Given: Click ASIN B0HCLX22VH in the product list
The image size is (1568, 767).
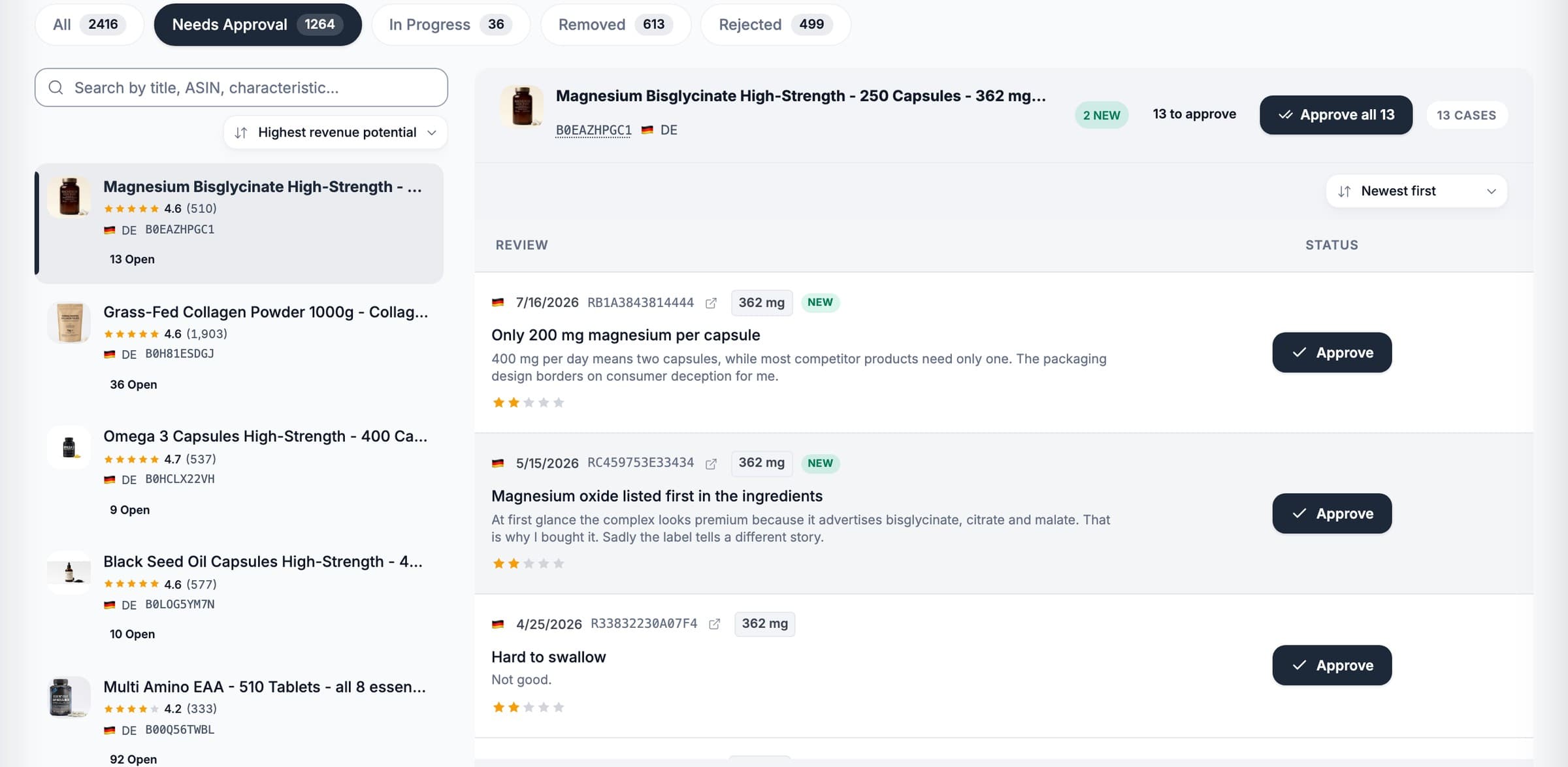Looking at the screenshot, I should tap(180, 480).
